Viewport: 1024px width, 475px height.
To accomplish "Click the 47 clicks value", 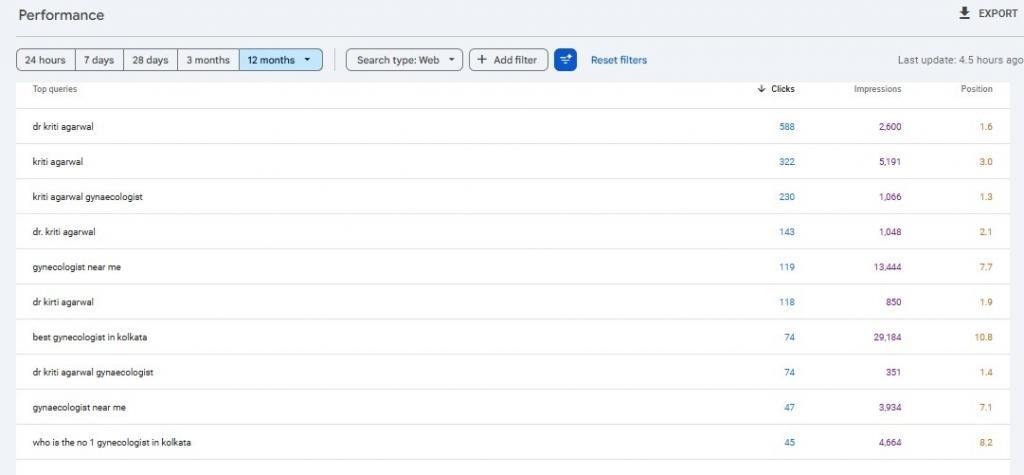I will 790,408.
